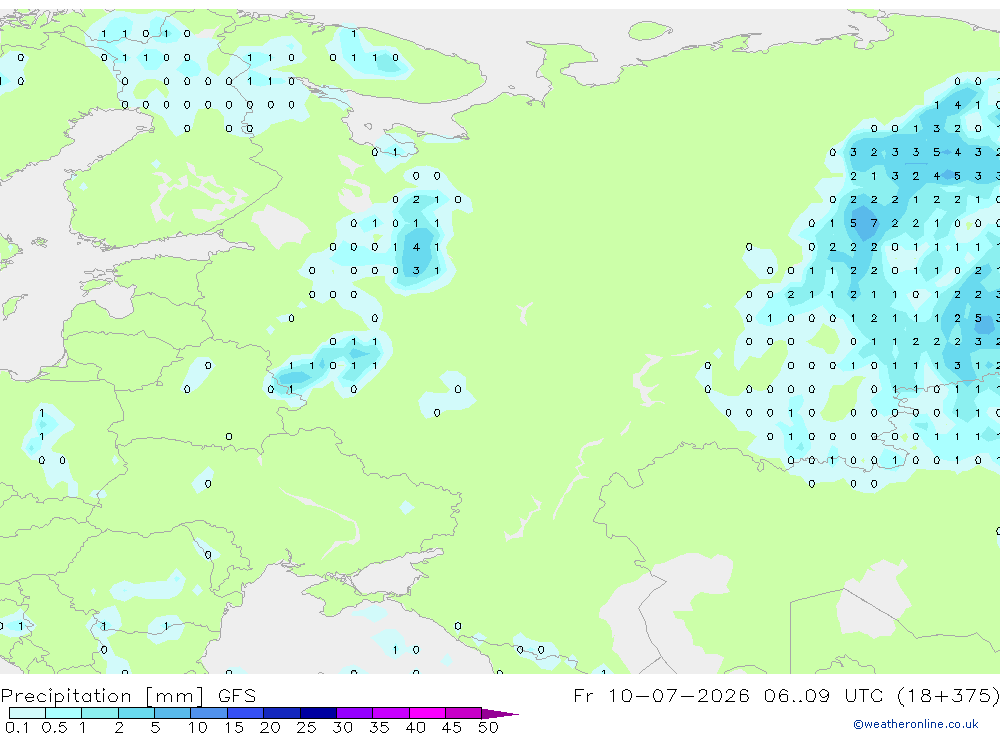Choose the 35–40 mm legend color swatch
The height and width of the screenshot is (733, 1000).
(390, 713)
